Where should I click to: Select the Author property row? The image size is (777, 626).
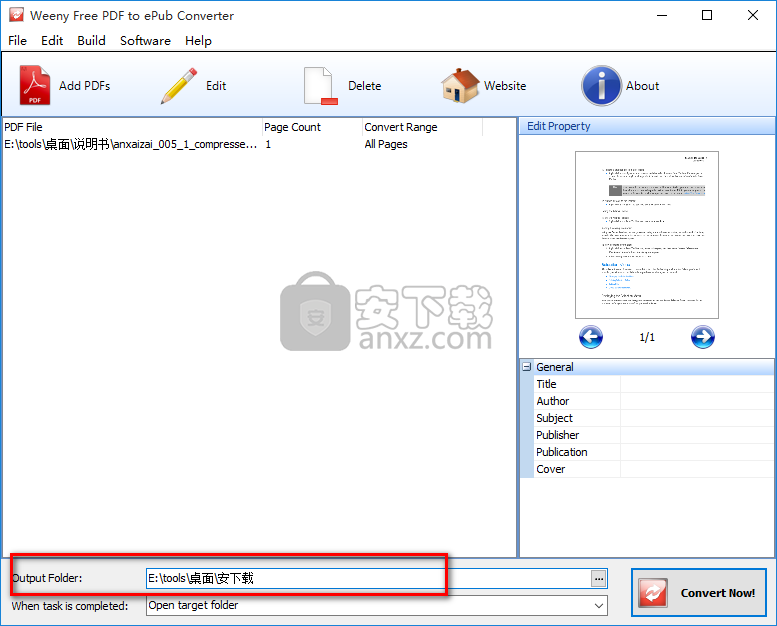(654, 401)
